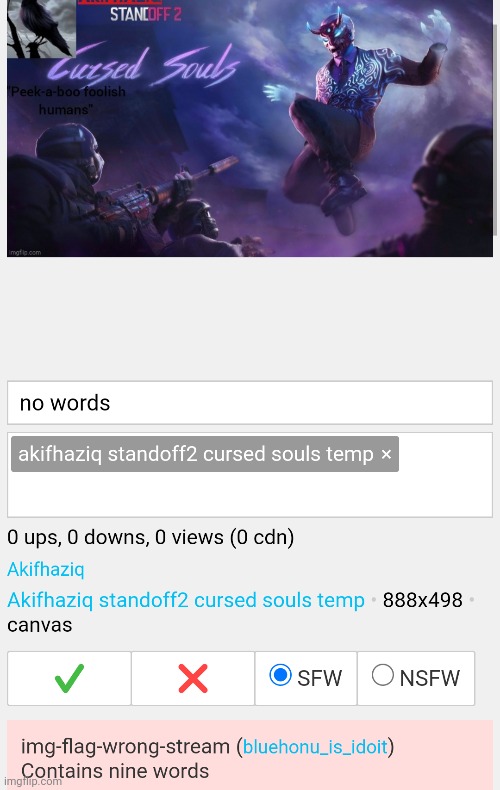Click the crow avatar in image

point(41,28)
